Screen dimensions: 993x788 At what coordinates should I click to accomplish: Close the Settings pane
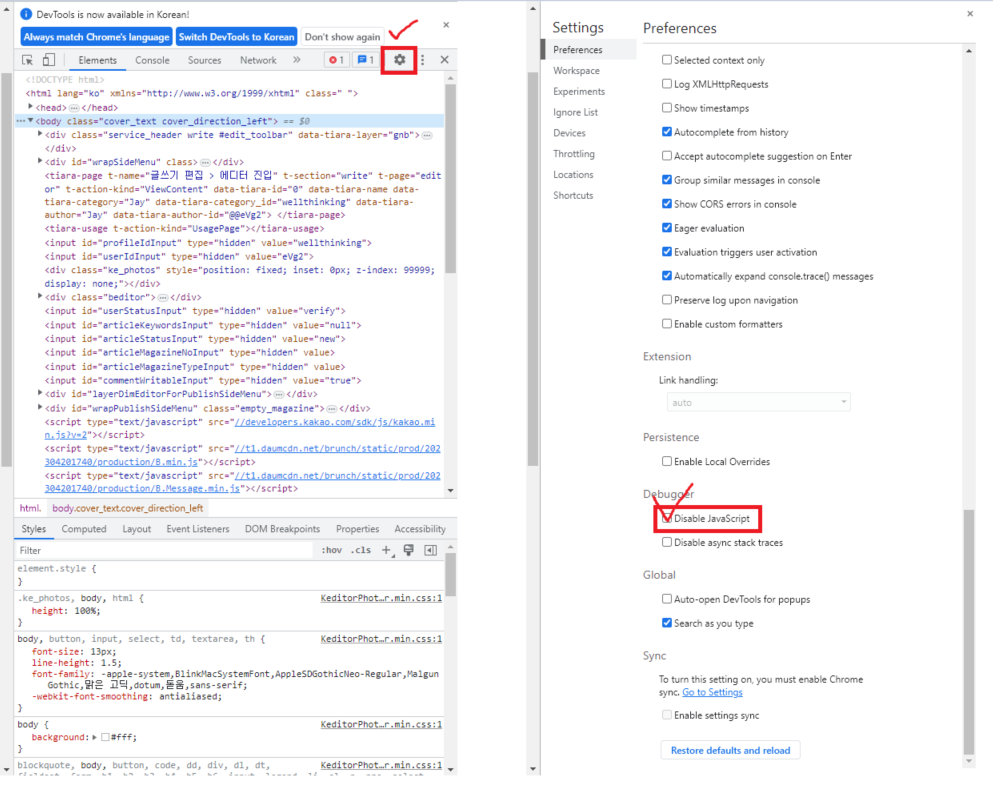coord(970,13)
